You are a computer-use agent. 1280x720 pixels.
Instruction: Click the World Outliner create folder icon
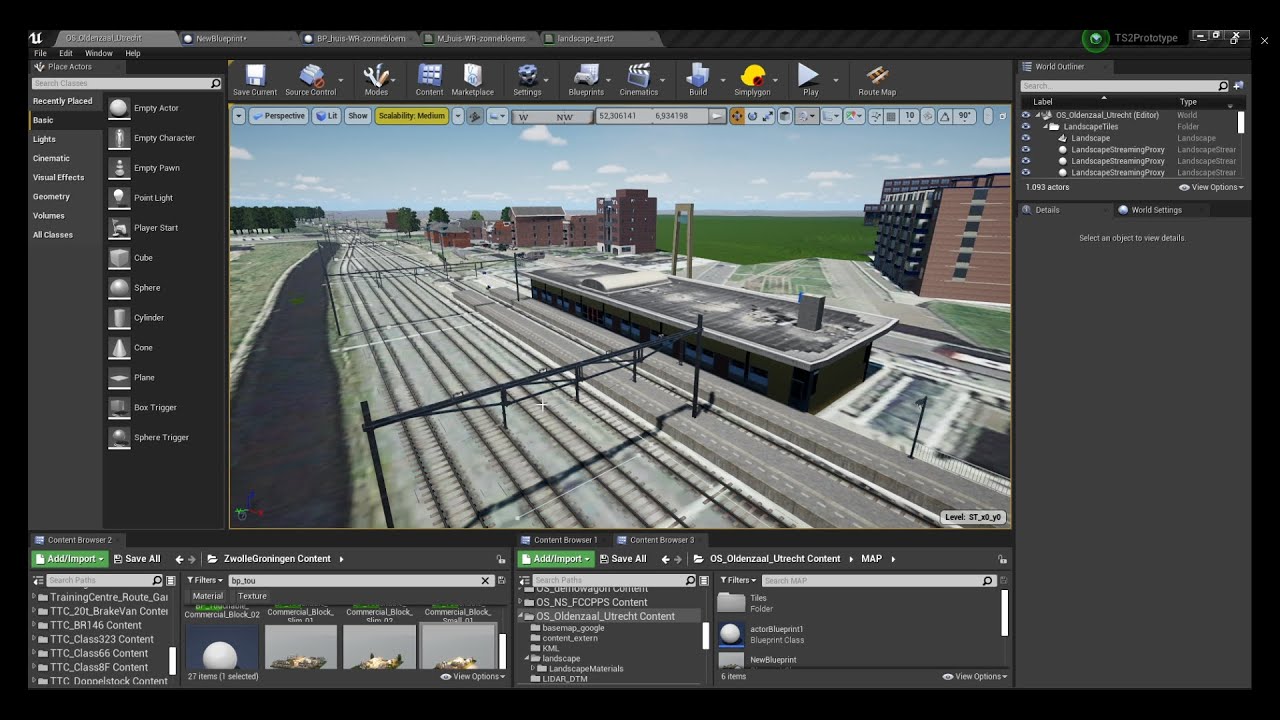pos(1238,86)
